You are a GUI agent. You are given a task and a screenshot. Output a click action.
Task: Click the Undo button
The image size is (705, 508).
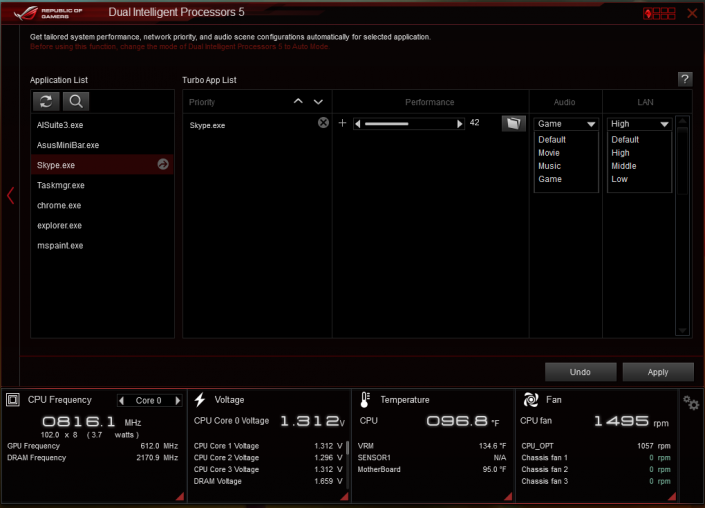tap(580, 372)
